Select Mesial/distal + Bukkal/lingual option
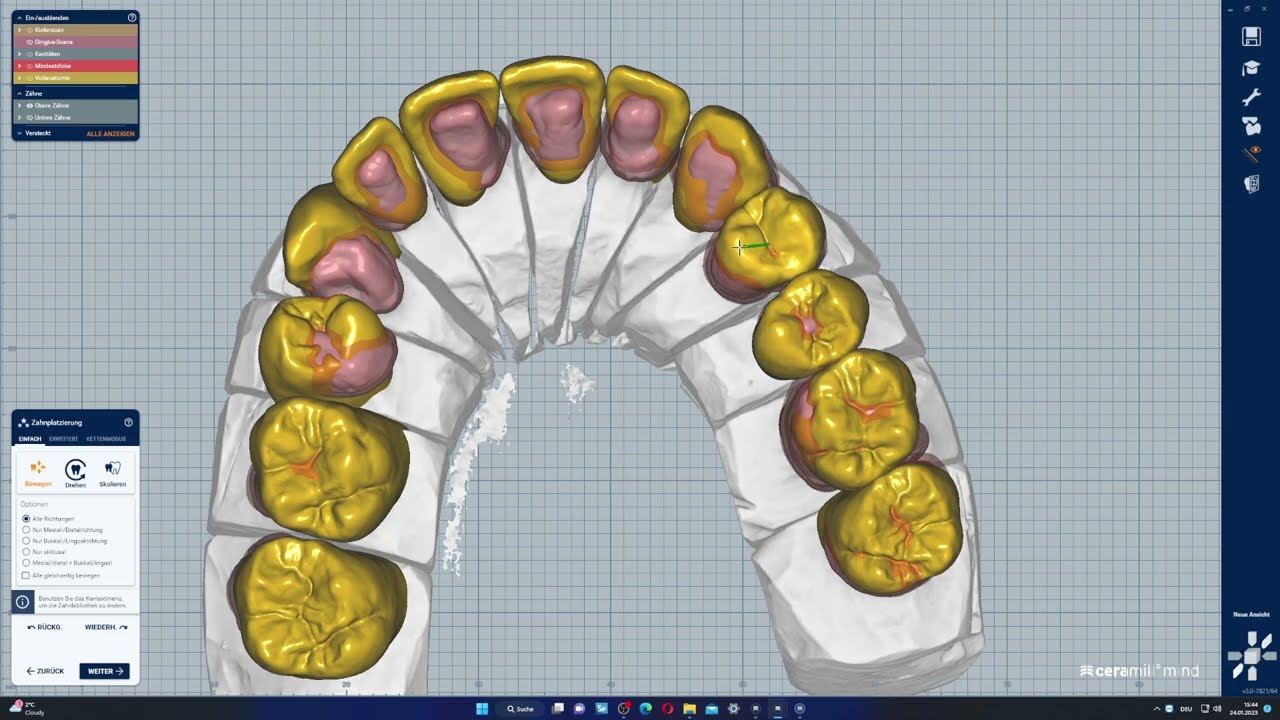This screenshot has height=720, width=1280. coord(26,563)
